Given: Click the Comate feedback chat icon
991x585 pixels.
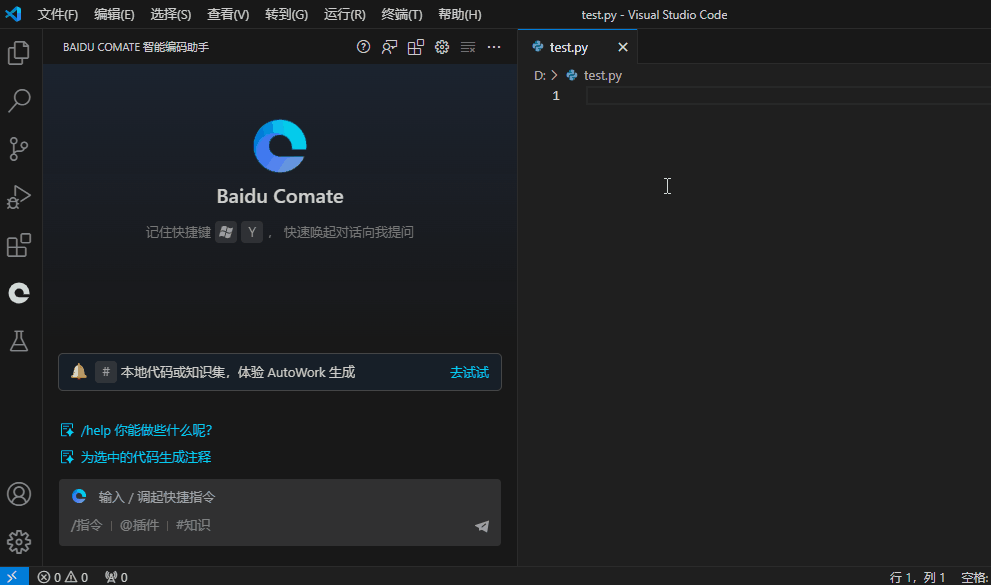Looking at the screenshot, I should pyautogui.click(x=389, y=47).
